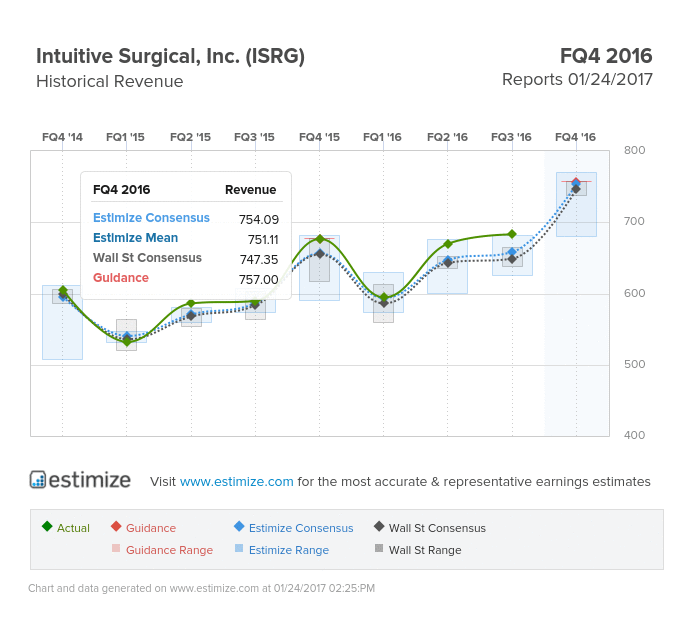Click the Estimize Mean row label in tooltip
Image resolution: width=685 pixels, height=620 pixels.
pos(135,238)
